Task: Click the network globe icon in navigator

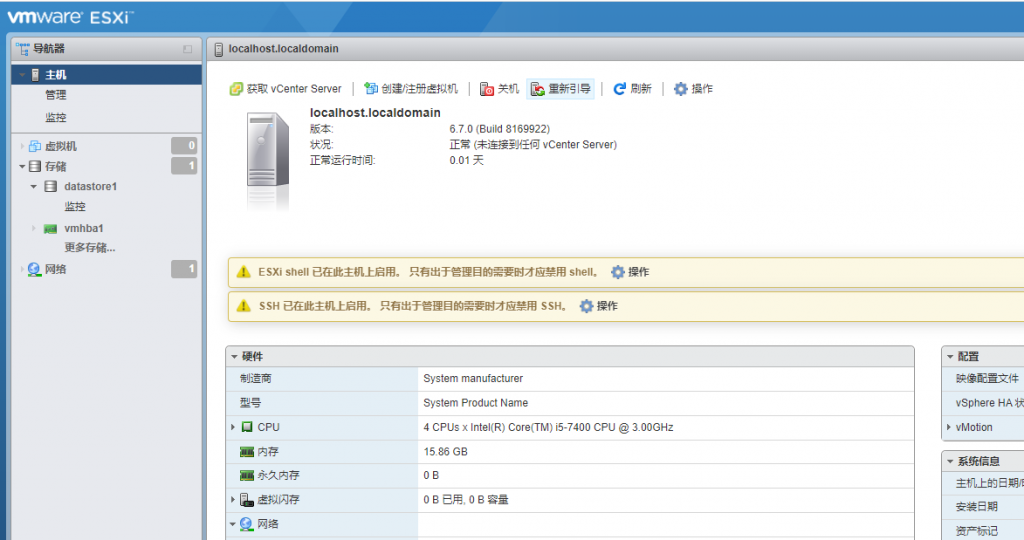Action: (x=35, y=269)
